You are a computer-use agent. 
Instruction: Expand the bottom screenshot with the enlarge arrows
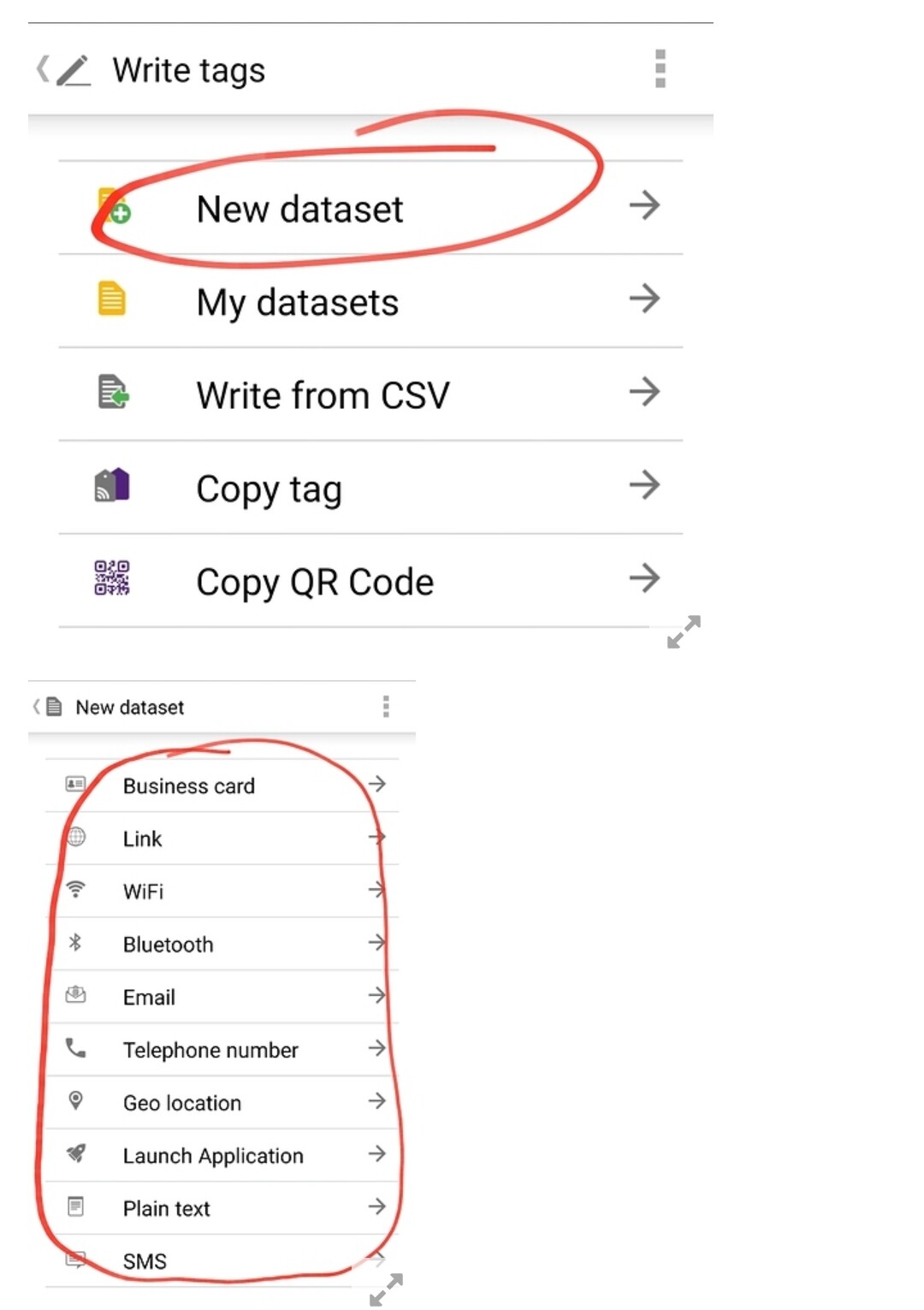386,1289
